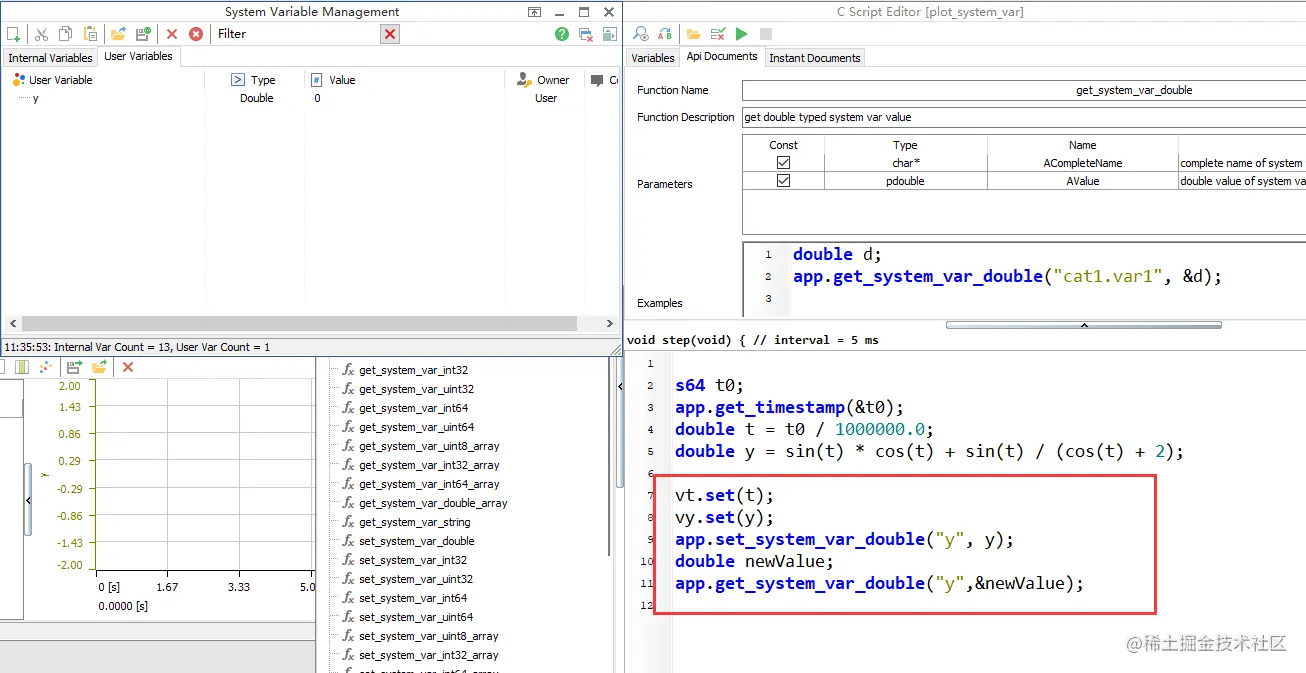
Task: Add a new system variable
Action: (13, 34)
